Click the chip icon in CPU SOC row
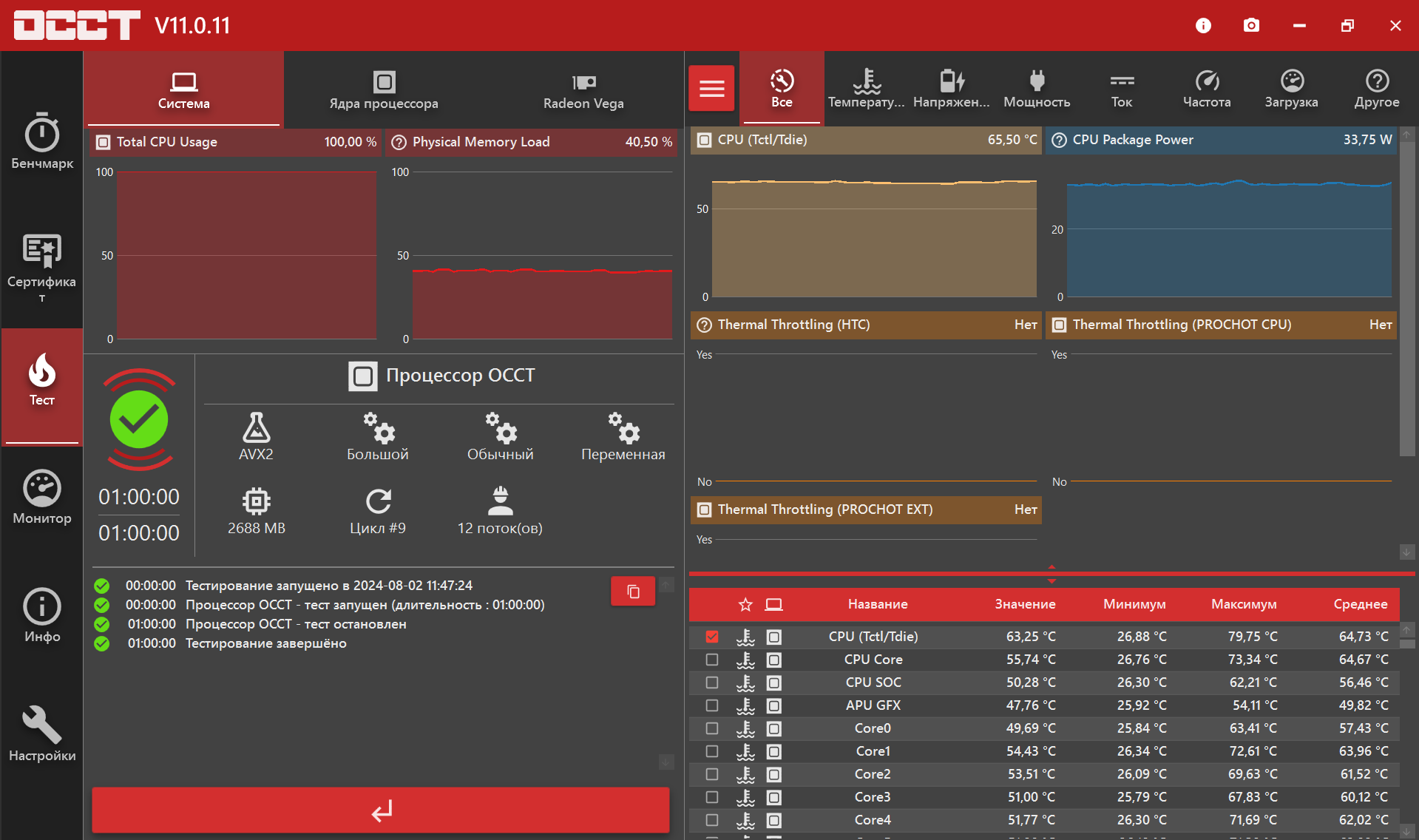The image size is (1419, 840). [x=773, y=682]
